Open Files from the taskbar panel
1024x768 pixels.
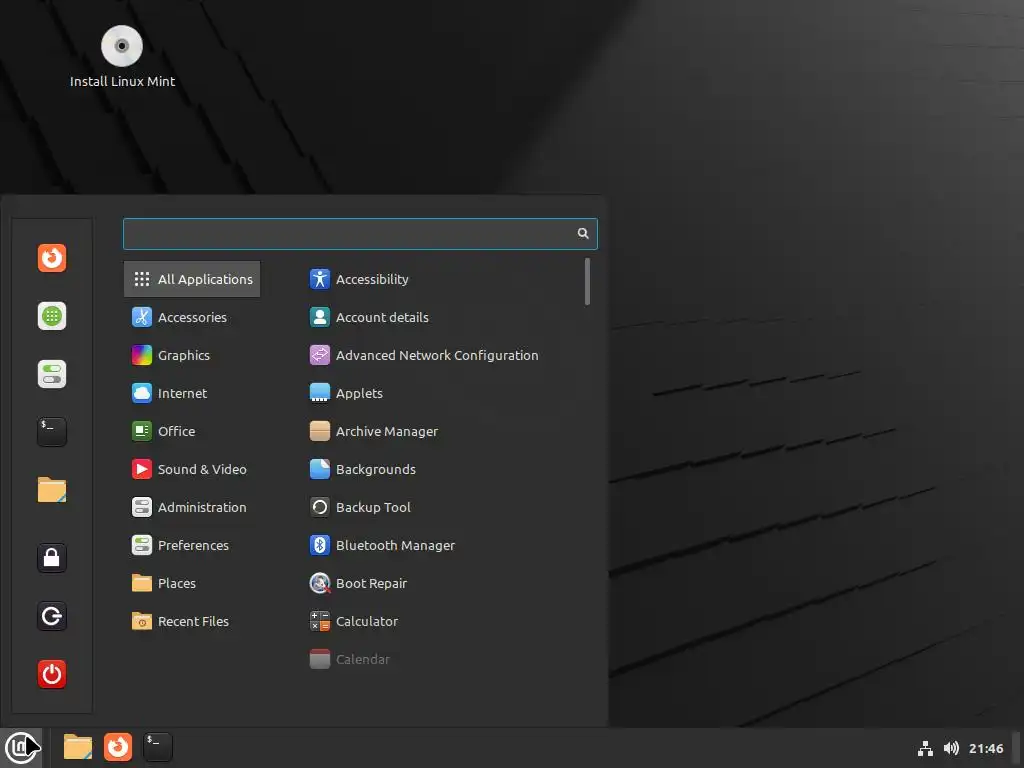tap(78, 747)
